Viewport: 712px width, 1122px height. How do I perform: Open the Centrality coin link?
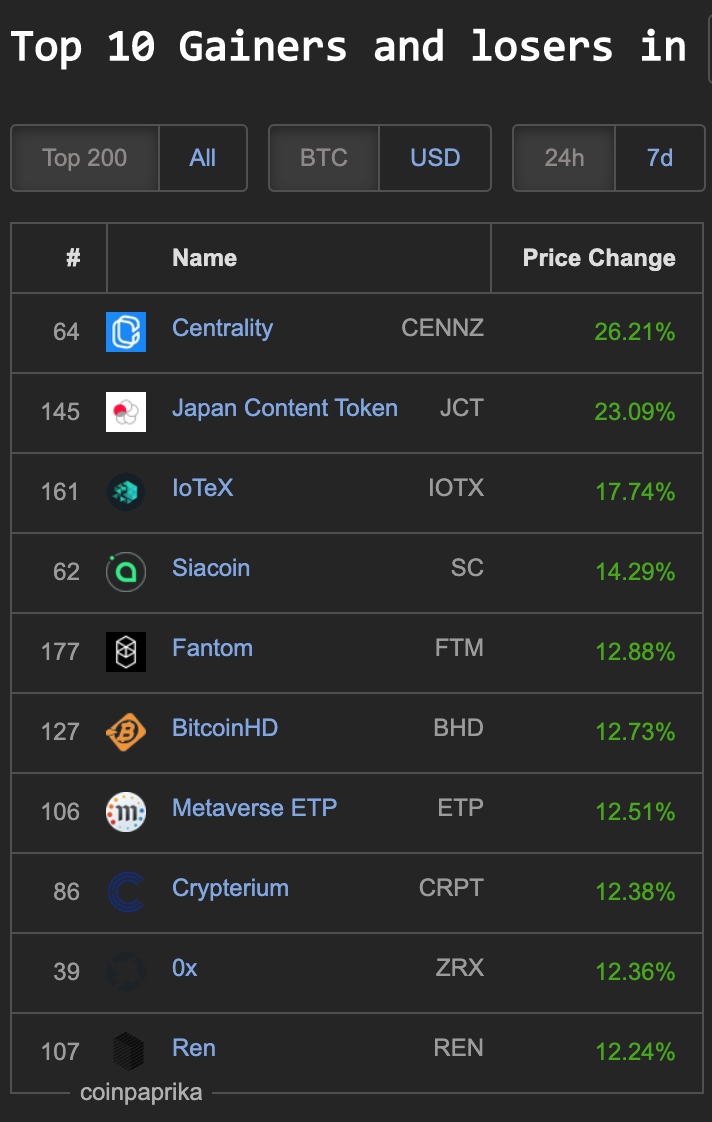(x=222, y=328)
